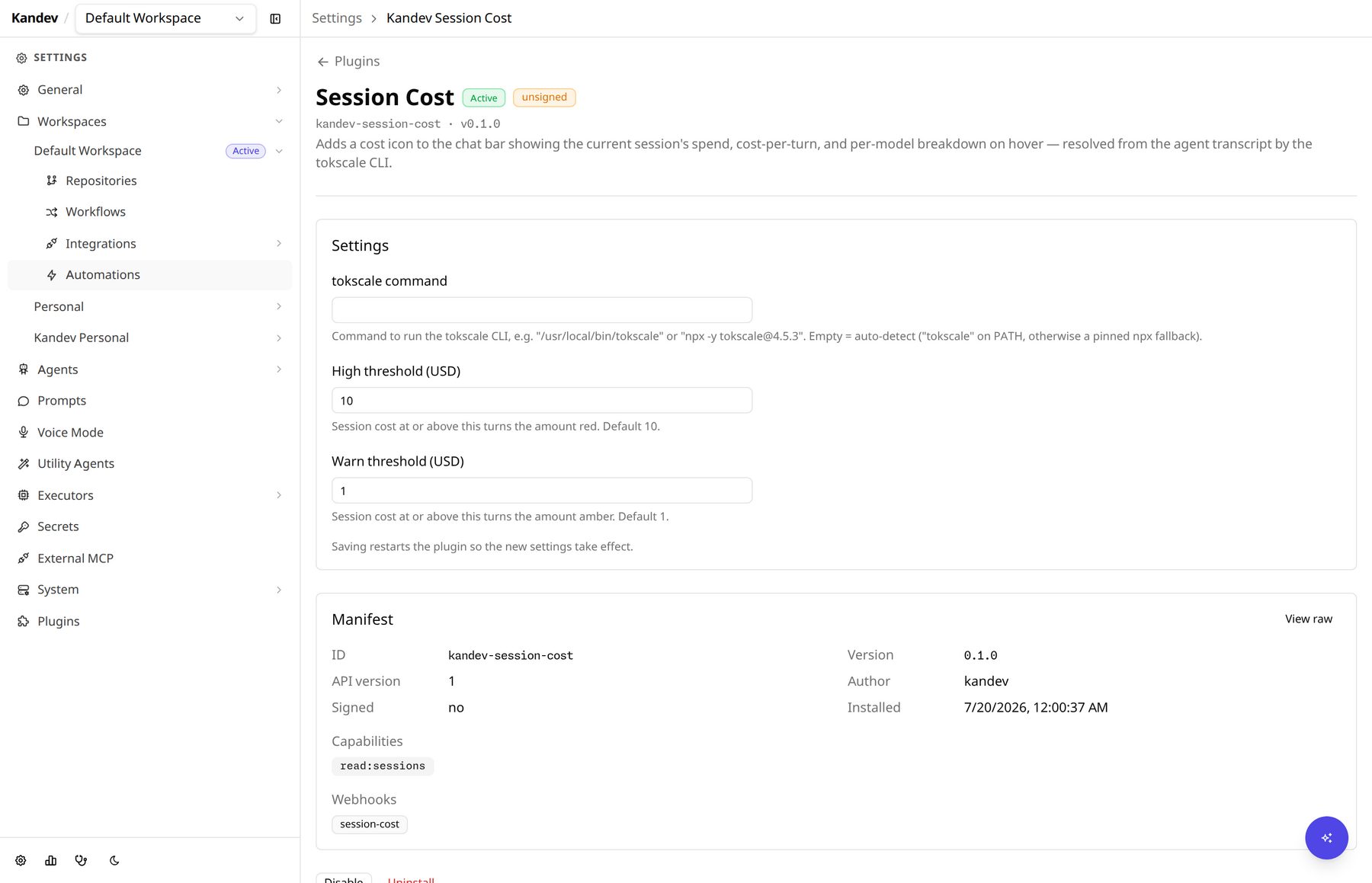Expand the Agents chevron

coord(279,370)
